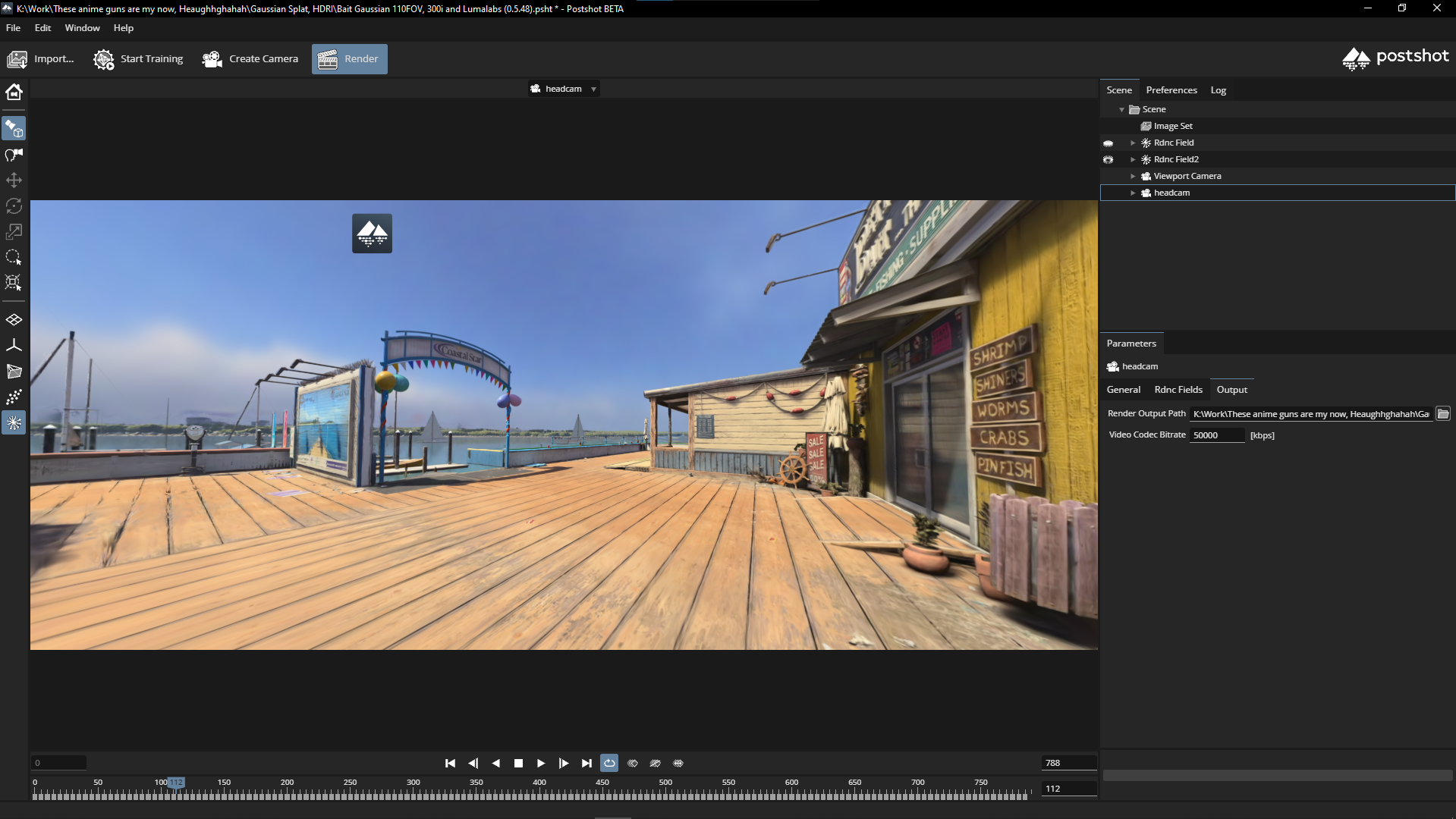Select the Rotate transform tool
This screenshot has height=819, width=1456.
[x=14, y=206]
